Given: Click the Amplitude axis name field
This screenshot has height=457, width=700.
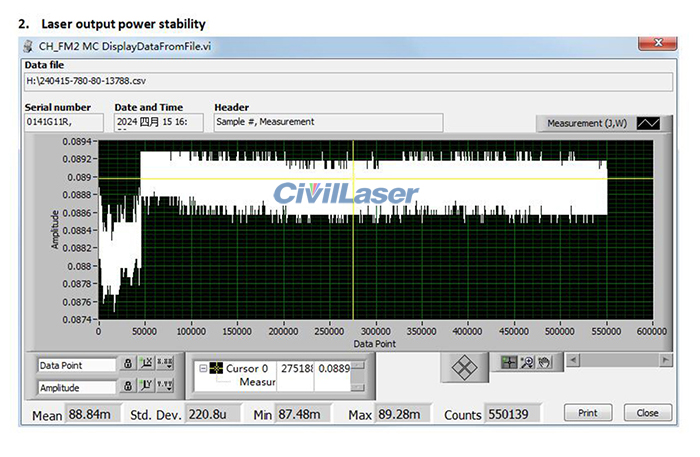Looking at the screenshot, I should [x=77, y=387].
